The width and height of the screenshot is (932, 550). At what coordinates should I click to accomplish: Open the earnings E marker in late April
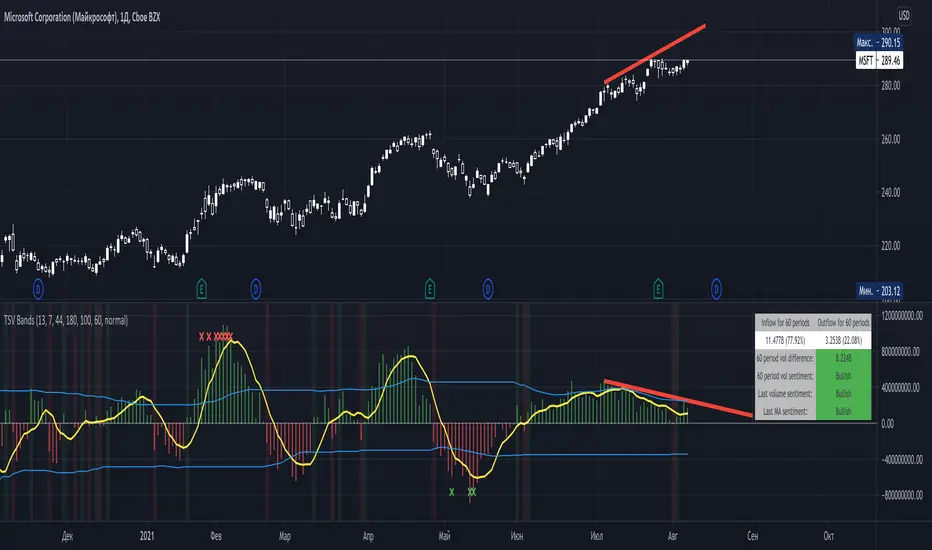pyautogui.click(x=430, y=289)
